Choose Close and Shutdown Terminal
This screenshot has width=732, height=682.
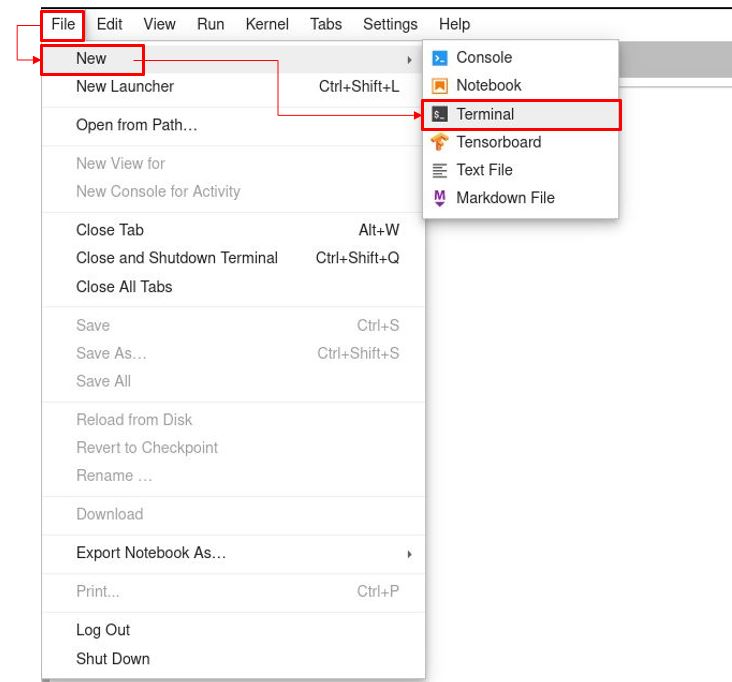(x=177, y=258)
